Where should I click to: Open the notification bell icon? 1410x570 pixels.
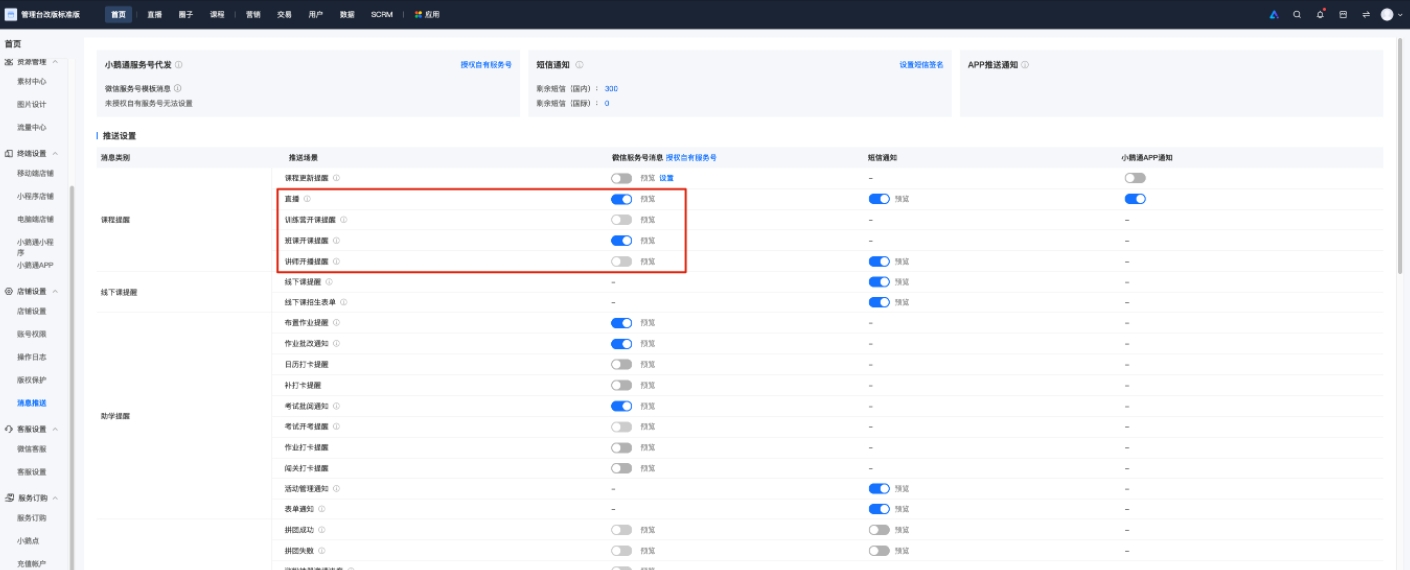point(1320,15)
